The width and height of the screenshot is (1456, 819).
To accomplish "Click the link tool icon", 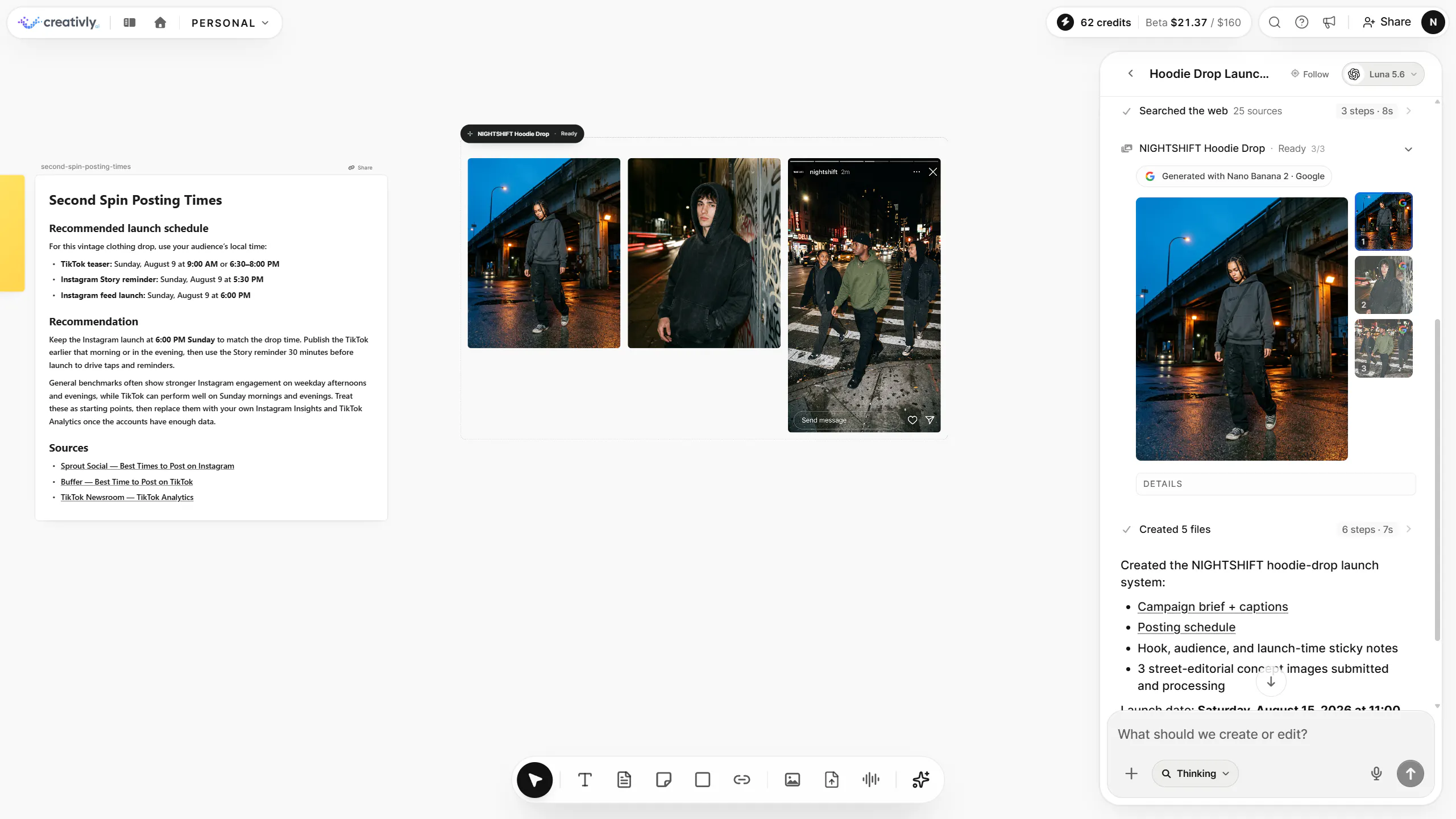I will 742,780.
